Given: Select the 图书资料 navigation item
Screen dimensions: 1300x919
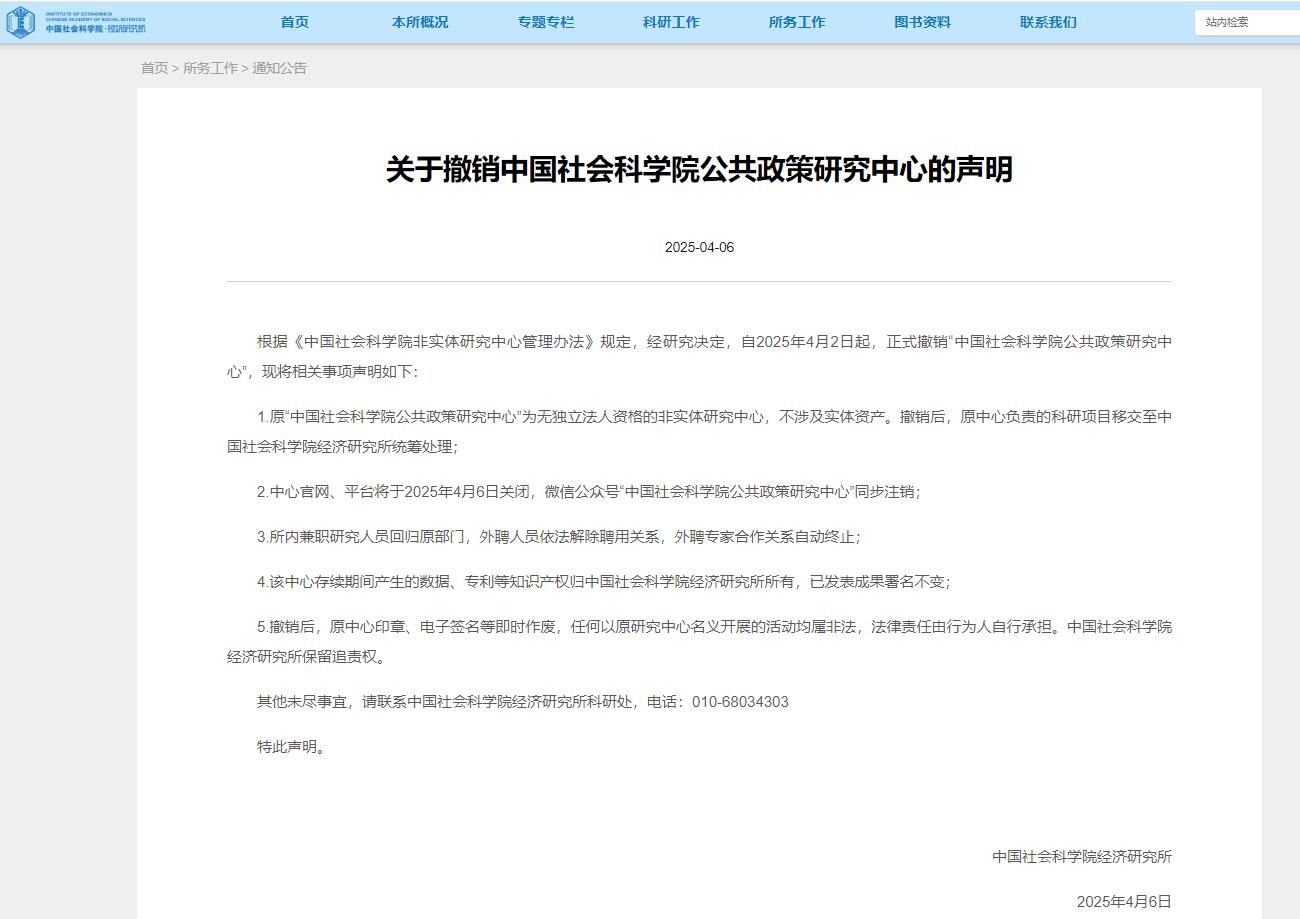Looking at the screenshot, I should [922, 22].
